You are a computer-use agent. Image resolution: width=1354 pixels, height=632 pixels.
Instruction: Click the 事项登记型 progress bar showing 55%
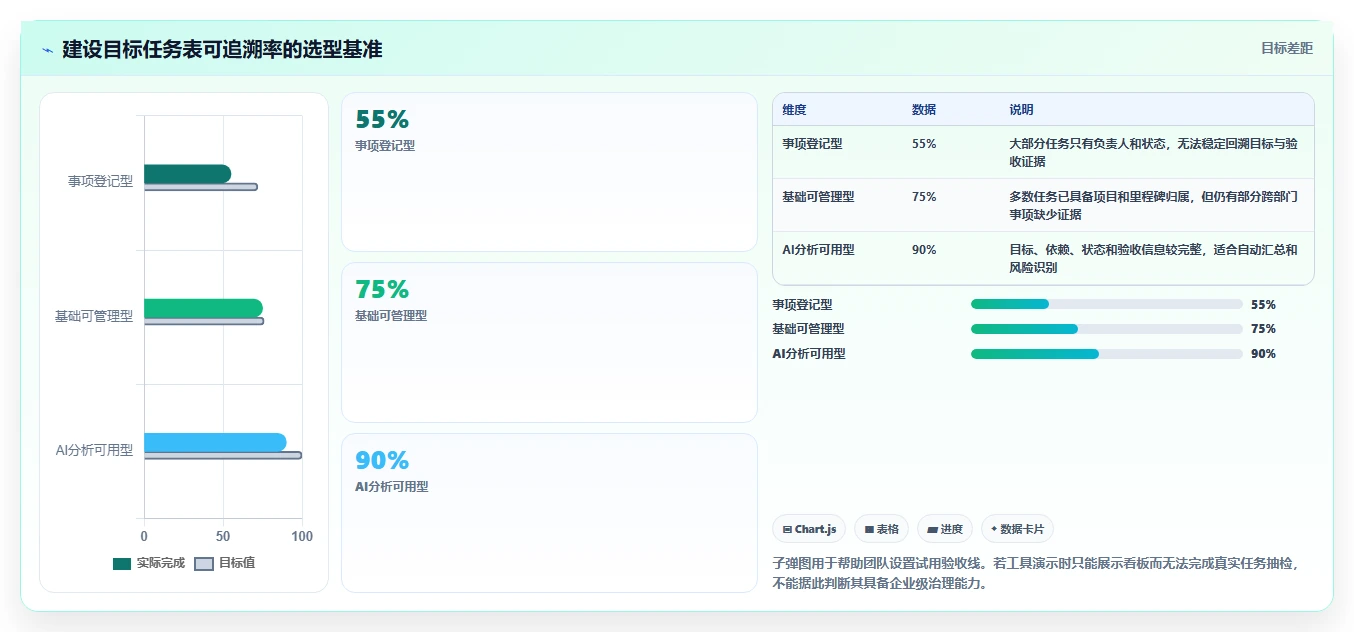[1107, 304]
